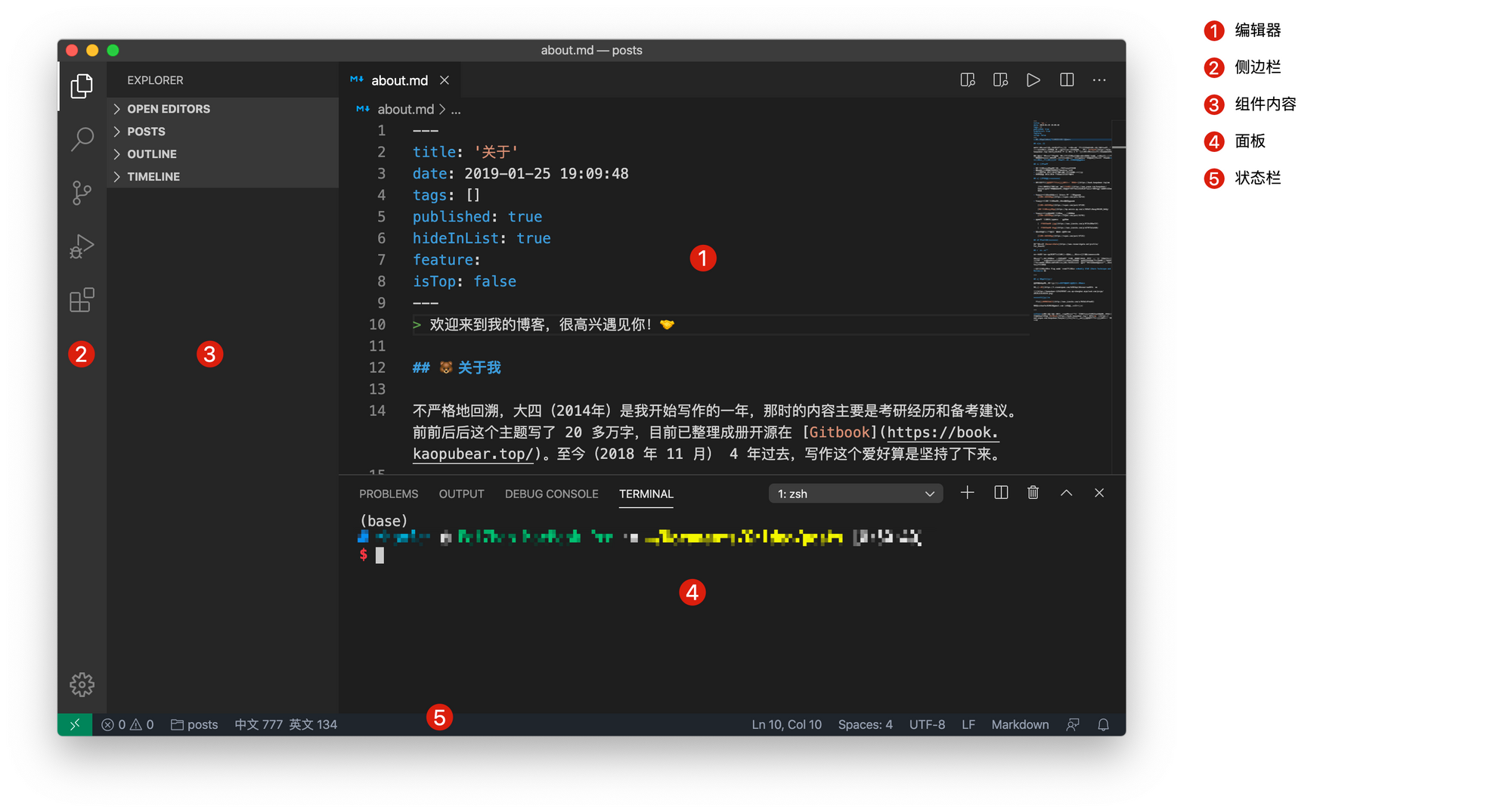Maximize panel with the up chevron
Screen dimensions: 1512x812
click(x=1066, y=493)
